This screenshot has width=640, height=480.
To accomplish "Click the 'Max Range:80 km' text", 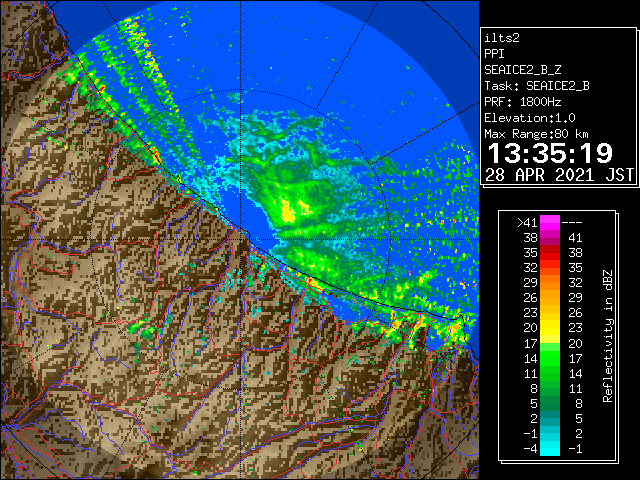I will point(536,134).
